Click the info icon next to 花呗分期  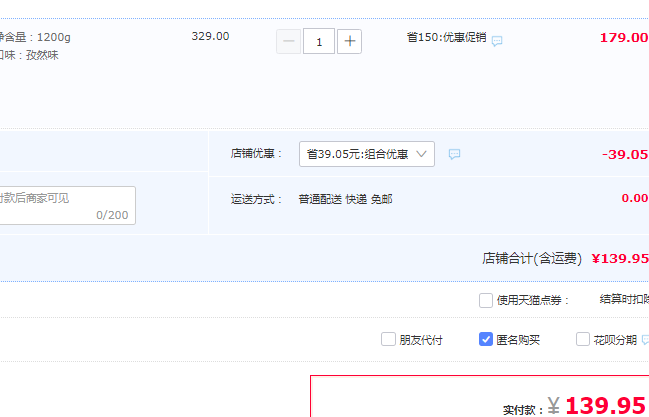[645, 340]
